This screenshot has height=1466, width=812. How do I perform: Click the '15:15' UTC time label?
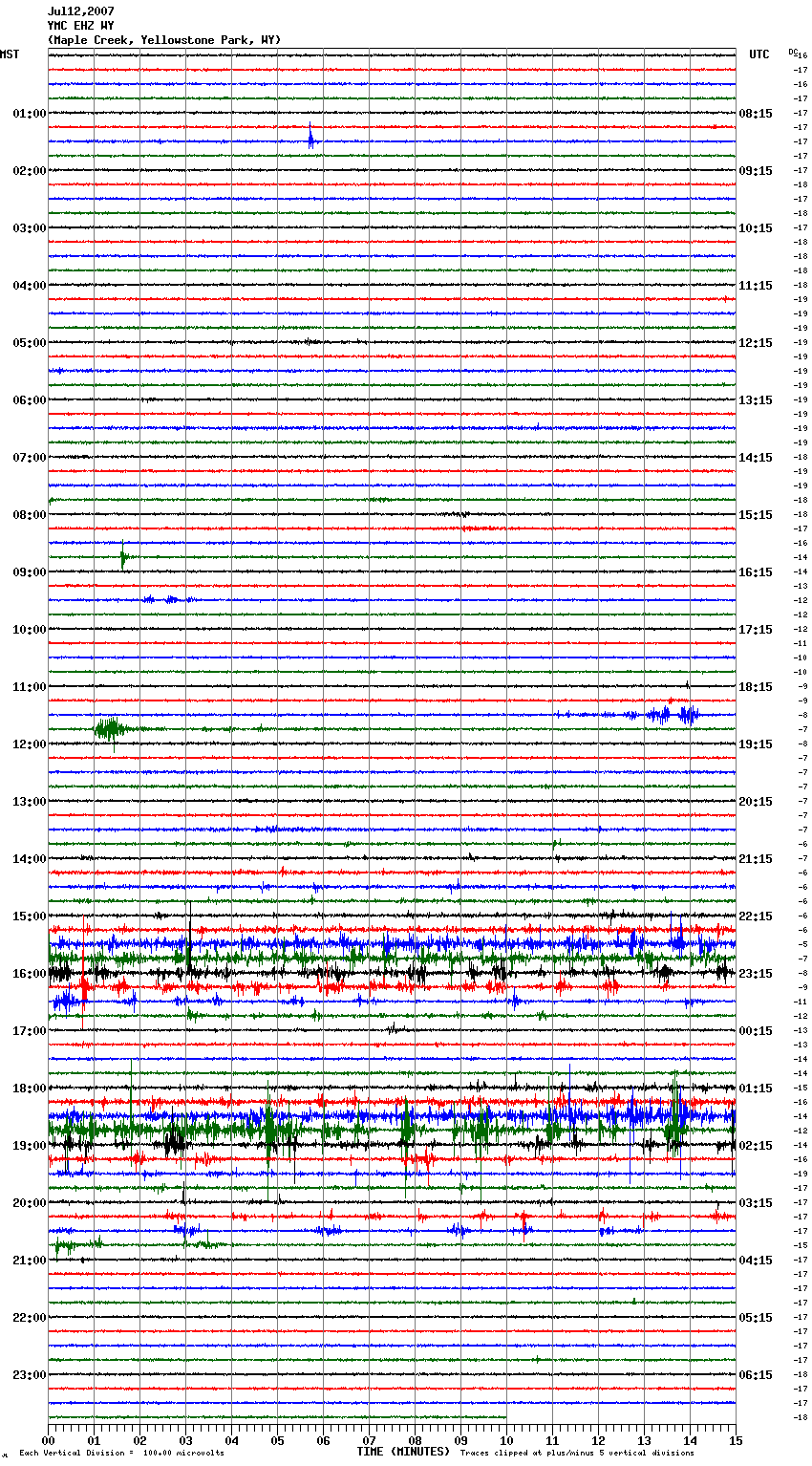[x=756, y=515]
